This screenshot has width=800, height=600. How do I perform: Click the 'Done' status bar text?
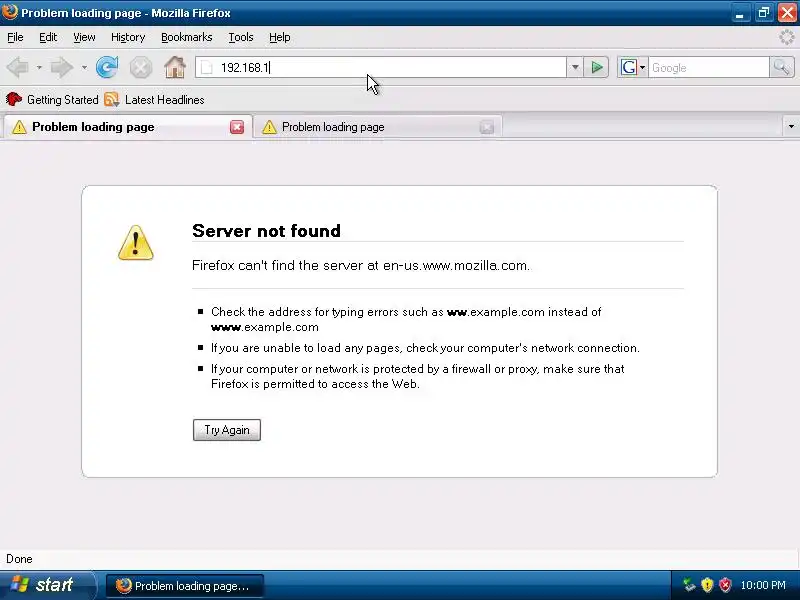[19, 559]
